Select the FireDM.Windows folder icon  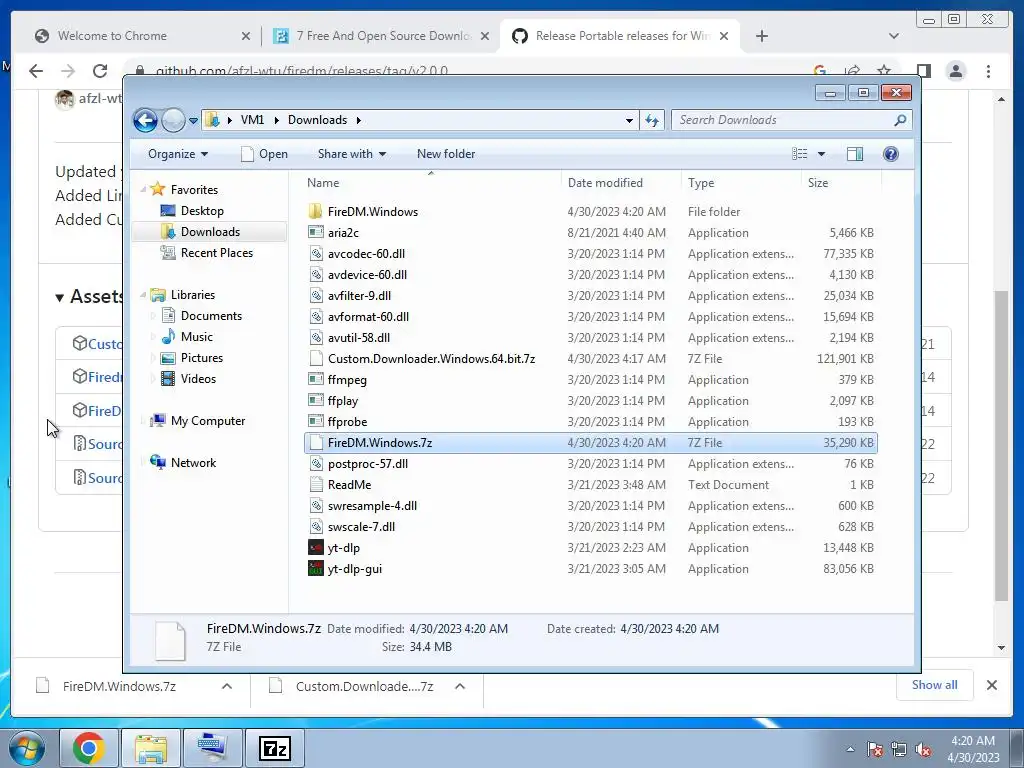click(x=315, y=212)
